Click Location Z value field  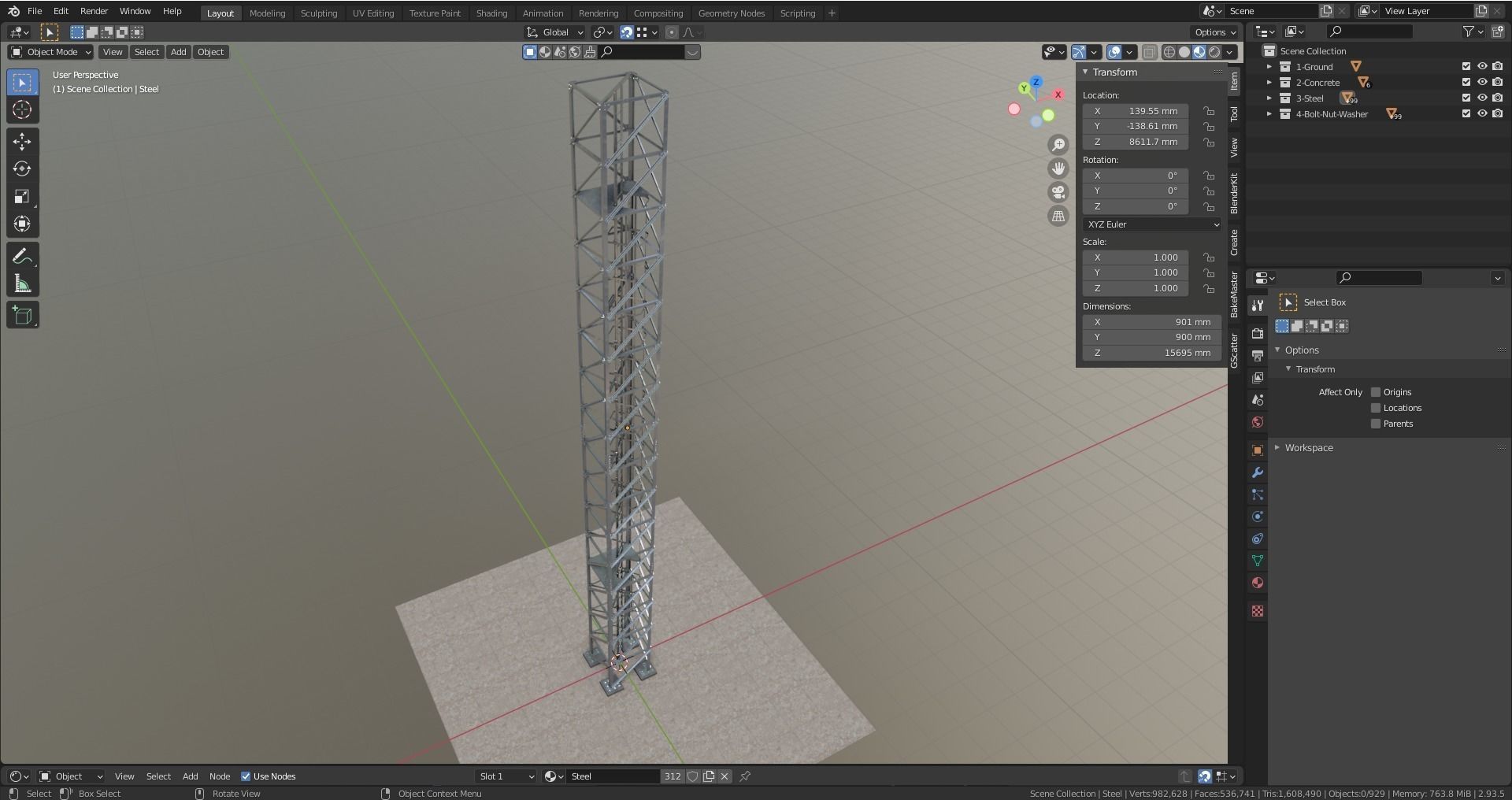pyautogui.click(x=1136, y=142)
